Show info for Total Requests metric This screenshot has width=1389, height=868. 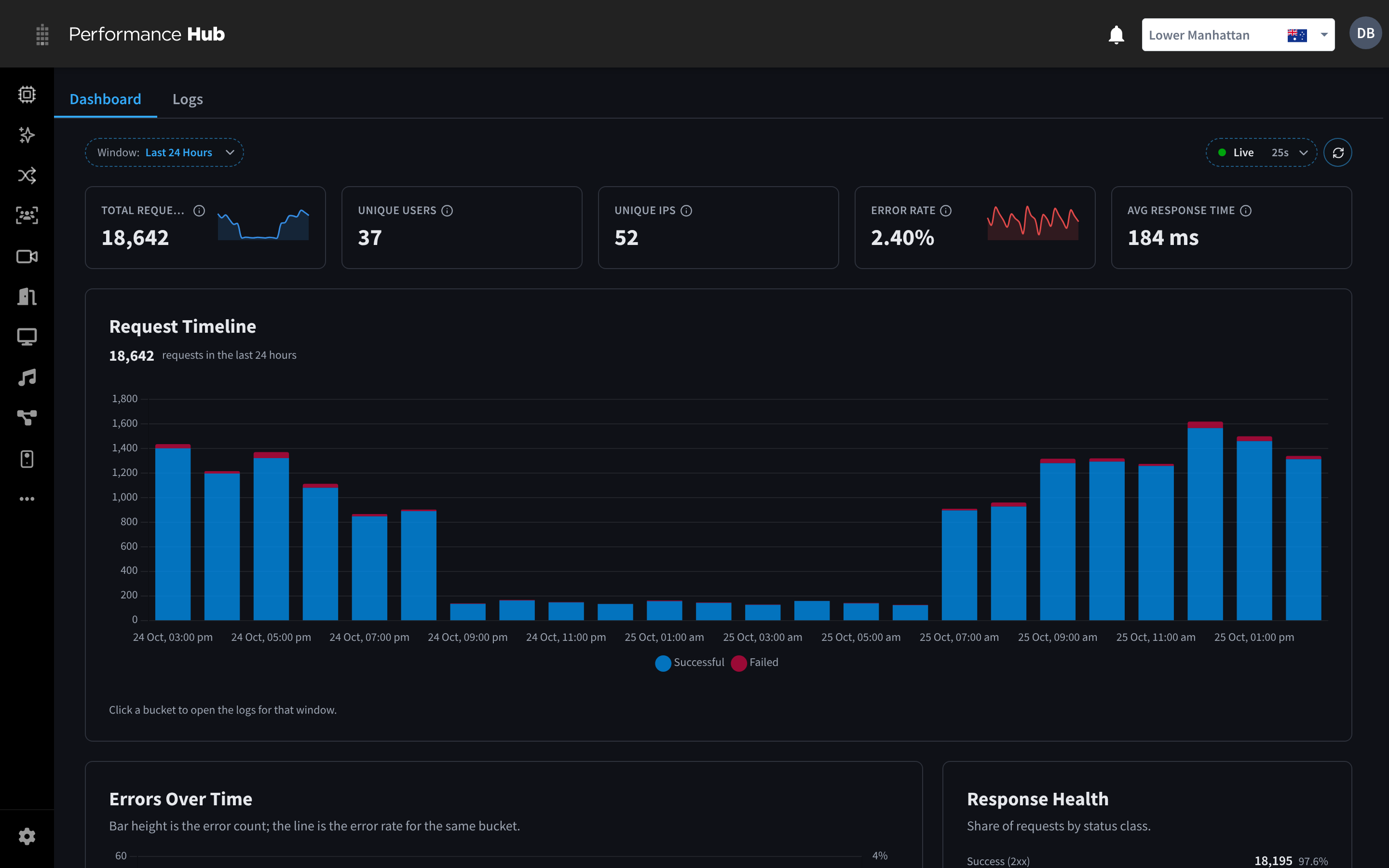199,211
